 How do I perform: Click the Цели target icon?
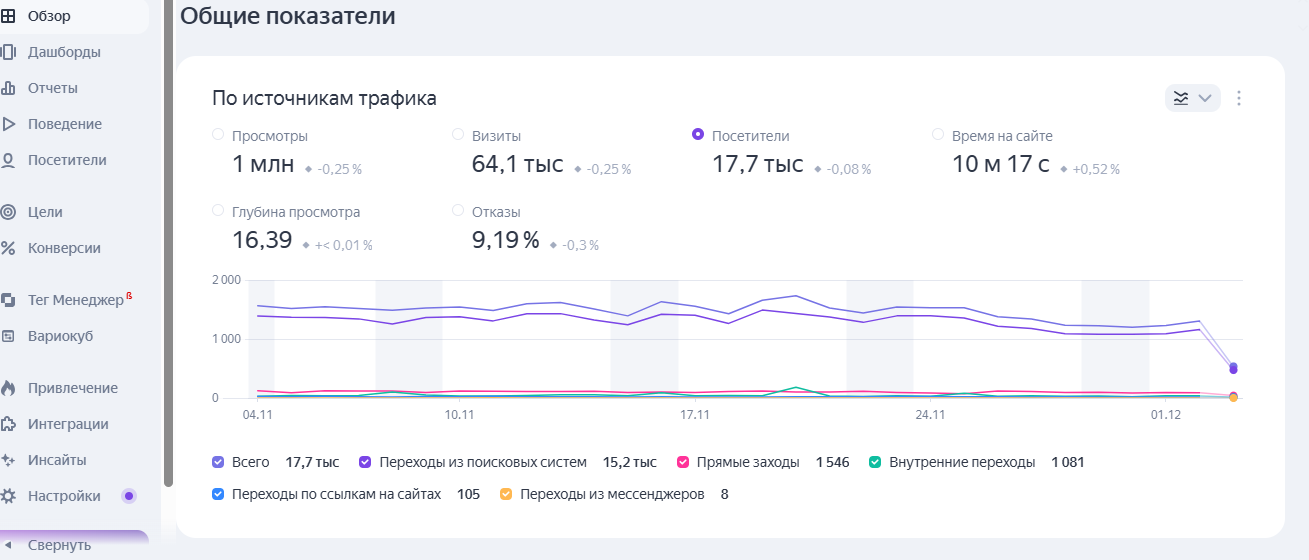(x=8, y=212)
